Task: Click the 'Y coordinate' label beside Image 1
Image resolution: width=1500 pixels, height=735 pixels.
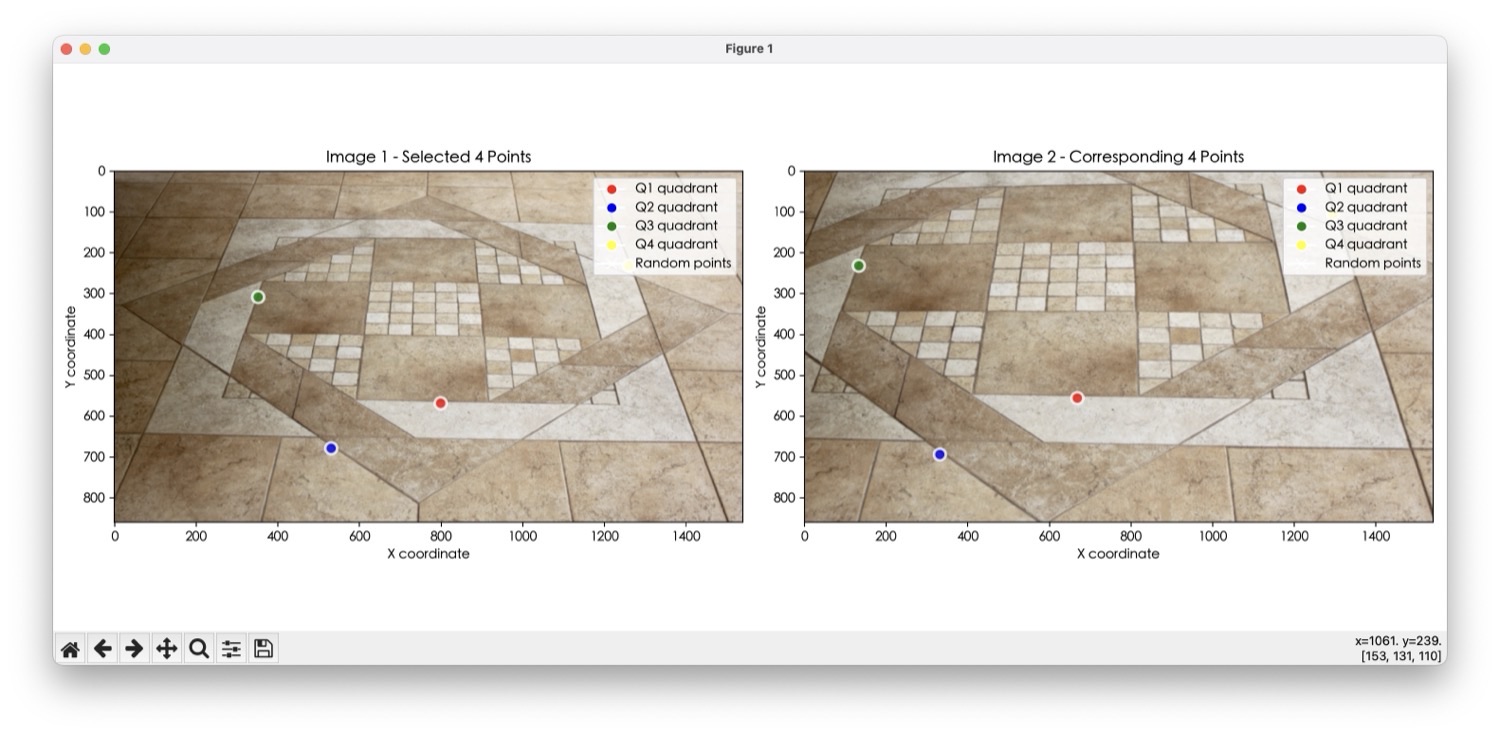Action: (x=72, y=346)
